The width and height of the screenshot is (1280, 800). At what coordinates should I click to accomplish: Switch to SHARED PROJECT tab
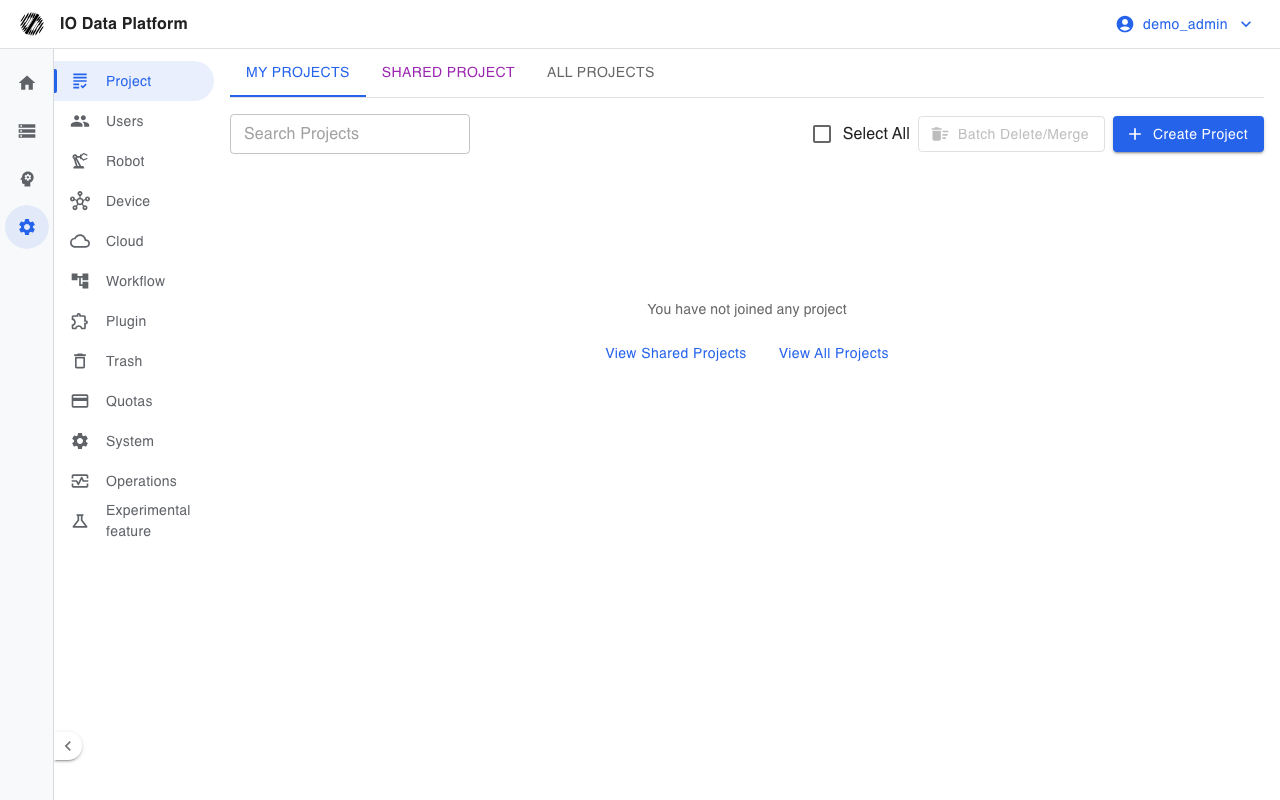click(x=448, y=72)
